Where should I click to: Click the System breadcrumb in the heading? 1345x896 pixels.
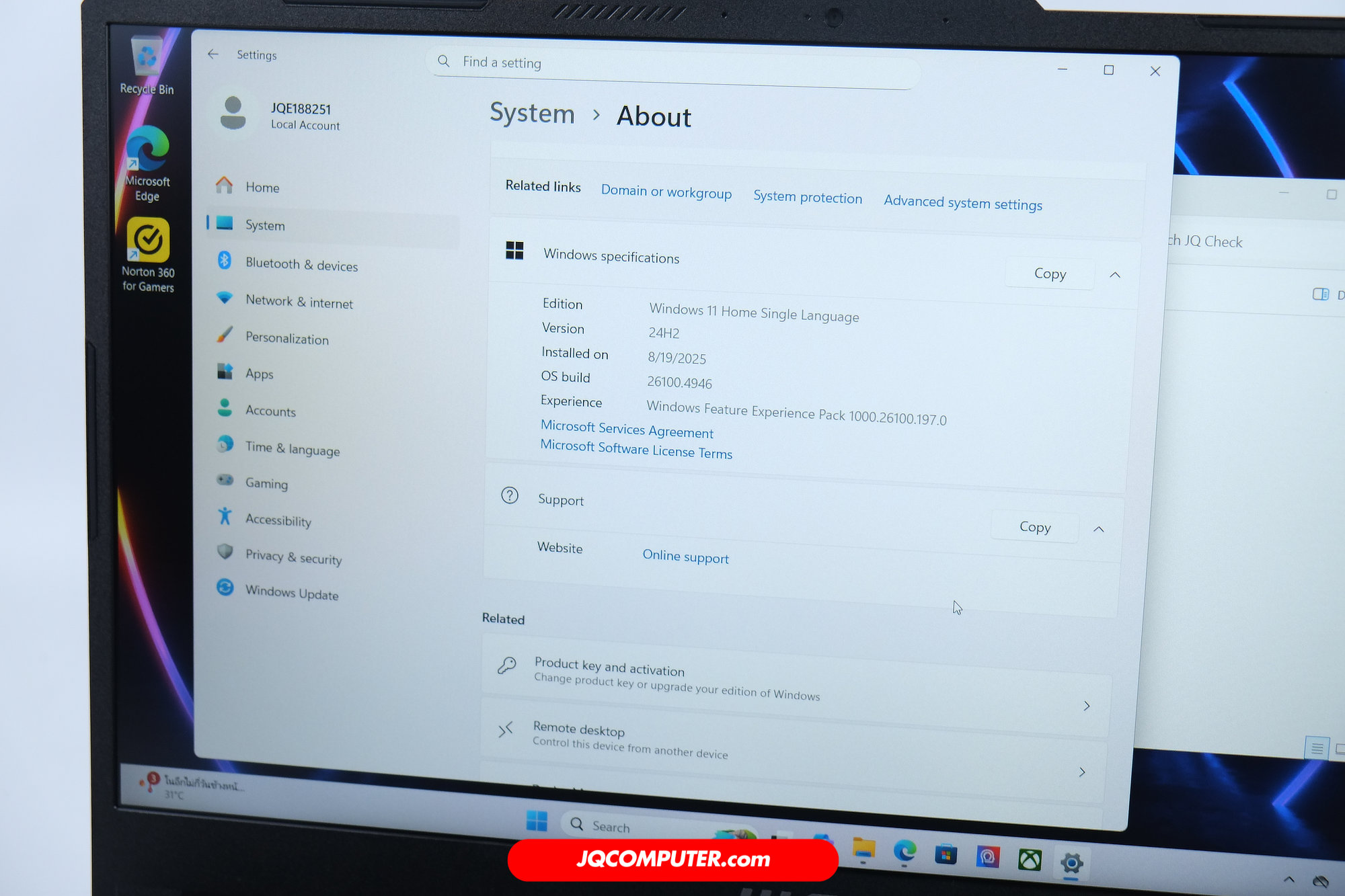click(x=532, y=113)
